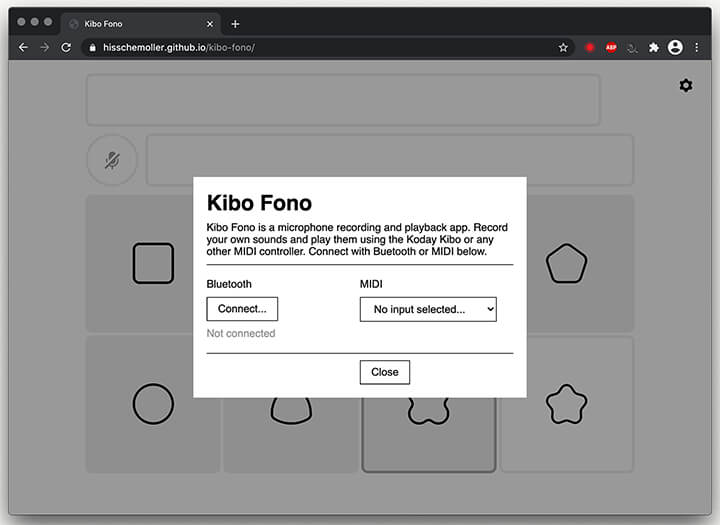Select the star shape pad
This screenshot has height=525, width=720.
pos(566,404)
